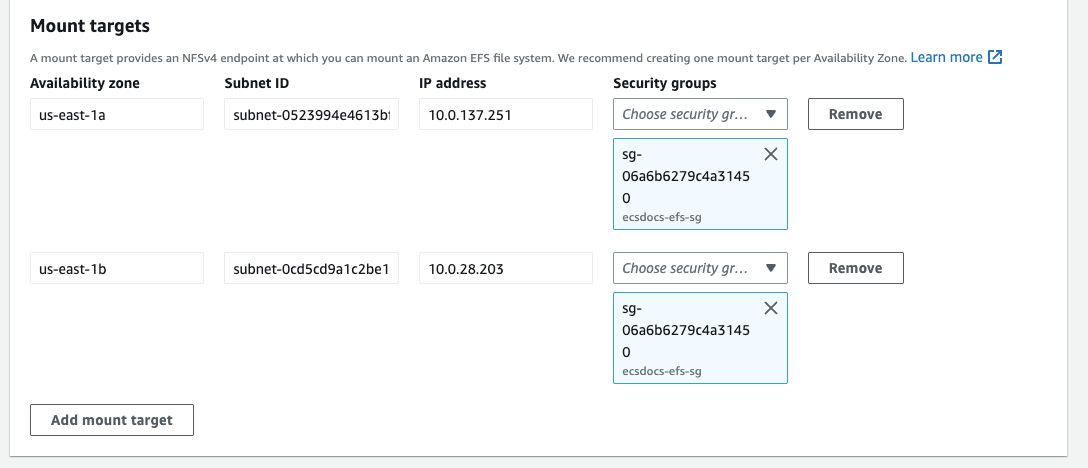Click the Availability zone column label

point(85,83)
